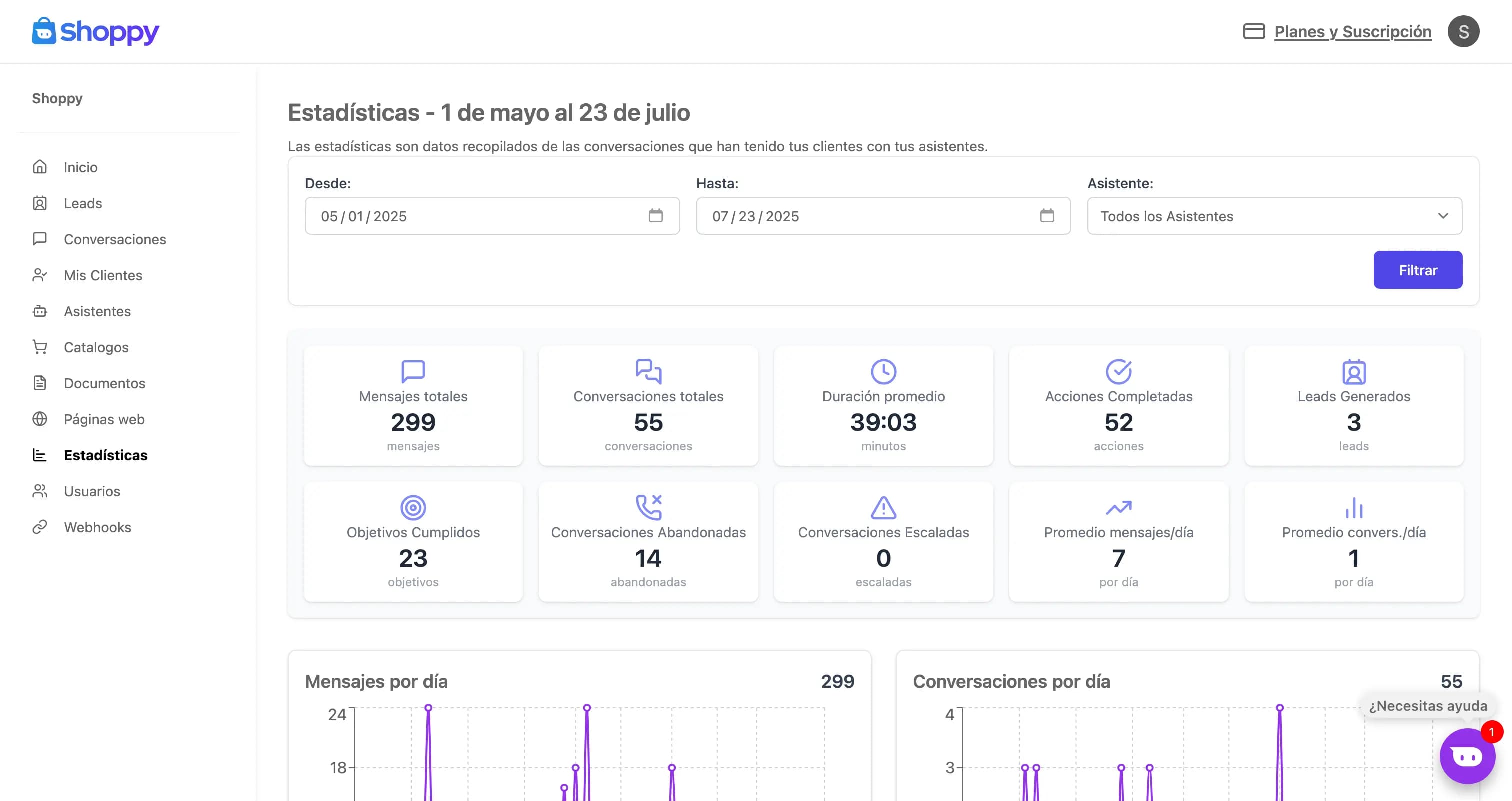Viewport: 1512px width, 801px height.
Task: Click the Shoppy logo in header
Action: pyautogui.click(x=95, y=31)
